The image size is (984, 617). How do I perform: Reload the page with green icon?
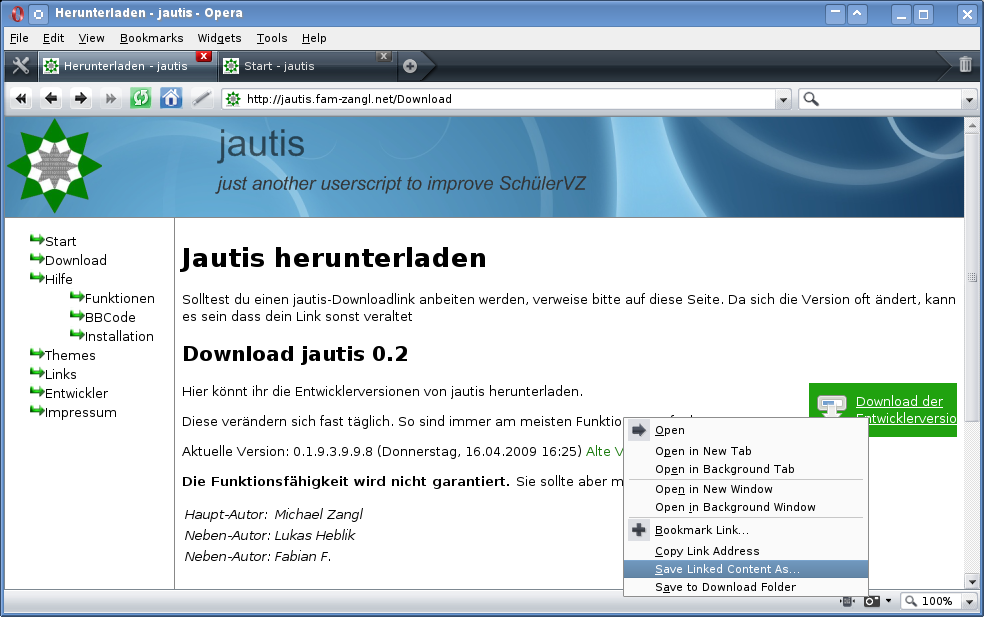pos(141,99)
